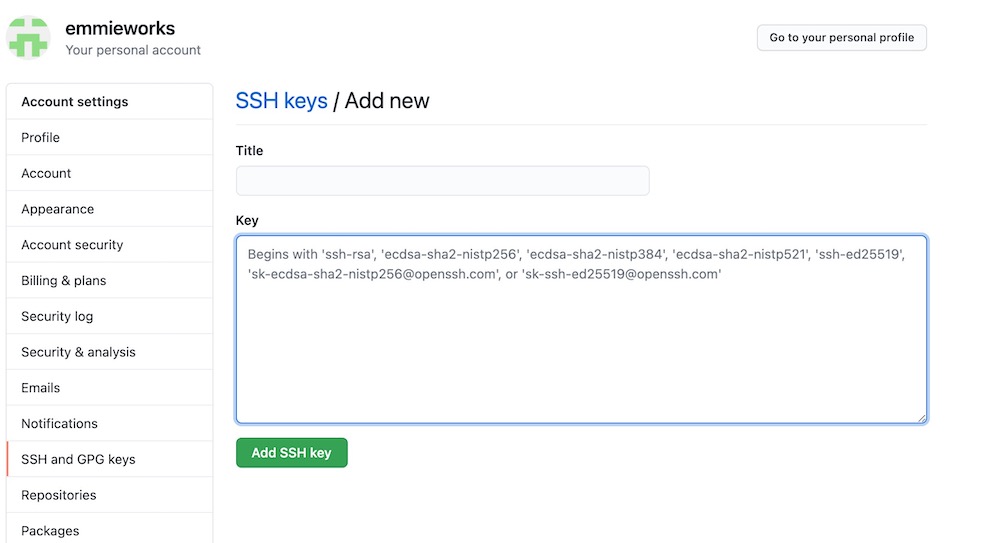1000x543 pixels.
Task: Follow the SSH keys breadcrumb link
Action: pos(281,101)
